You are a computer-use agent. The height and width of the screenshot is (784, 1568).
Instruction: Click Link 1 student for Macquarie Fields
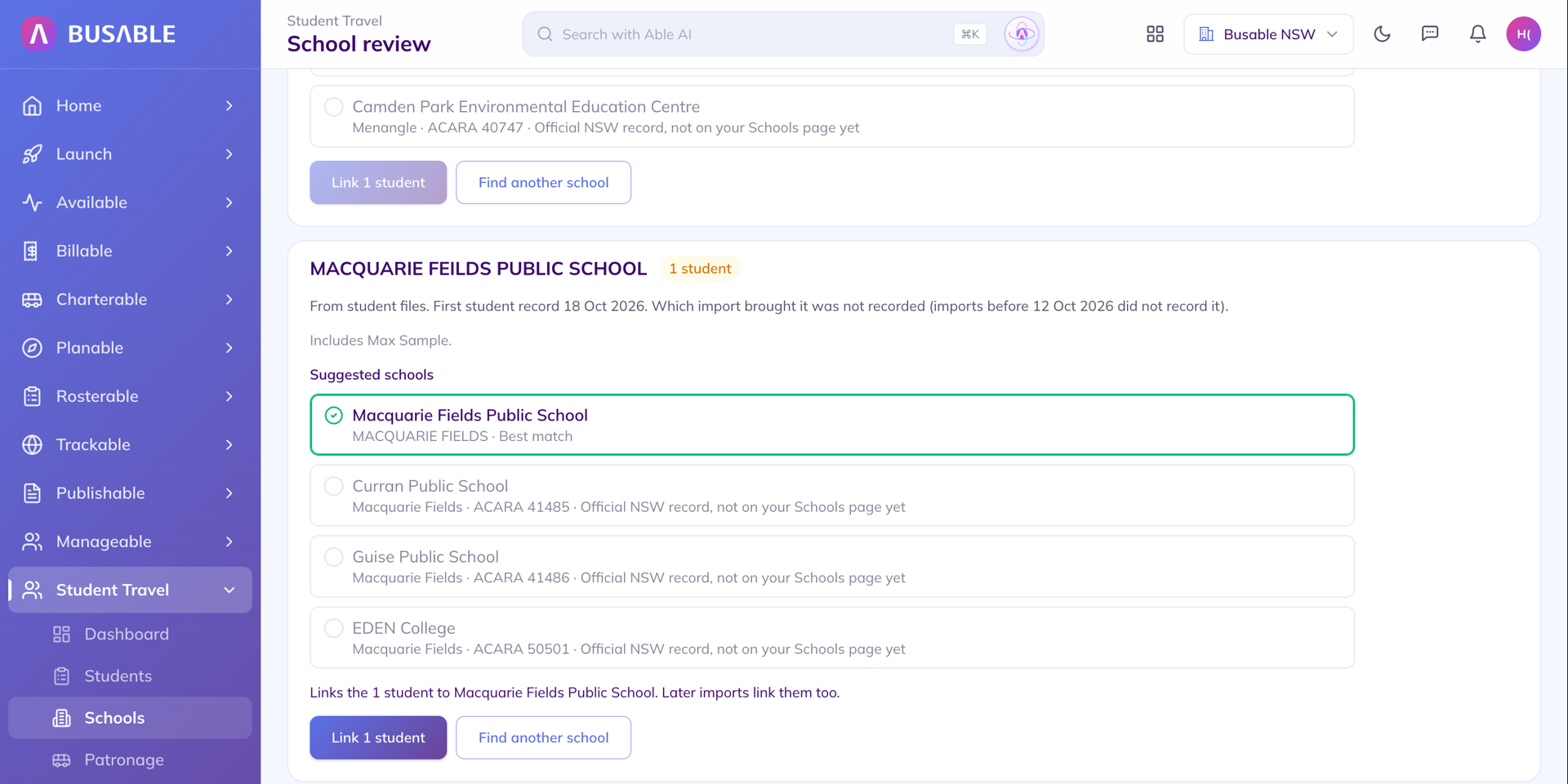point(378,737)
